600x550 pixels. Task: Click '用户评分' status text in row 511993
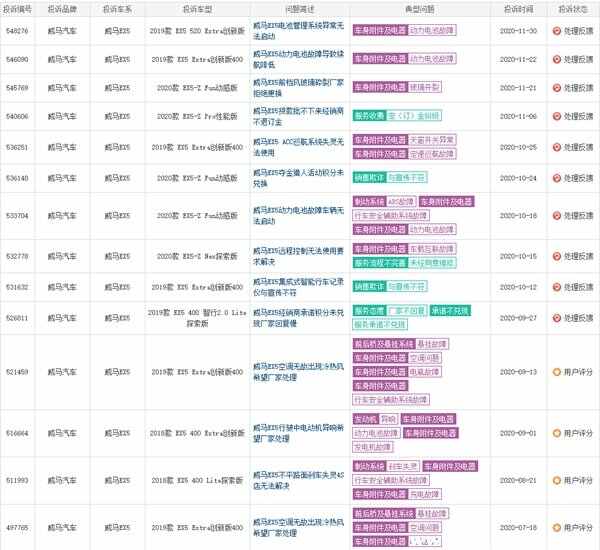578,480
